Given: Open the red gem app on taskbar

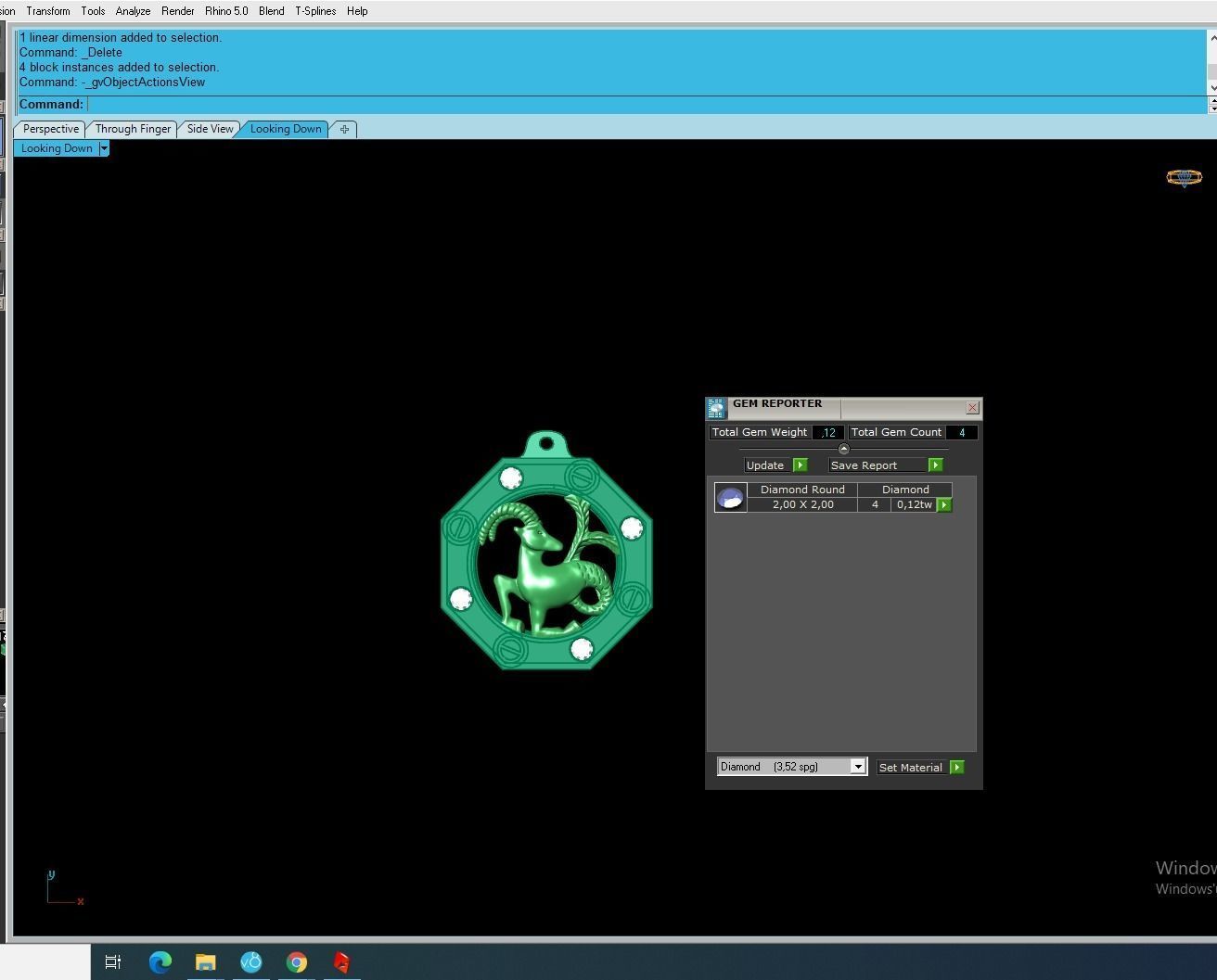Looking at the screenshot, I should point(341,962).
